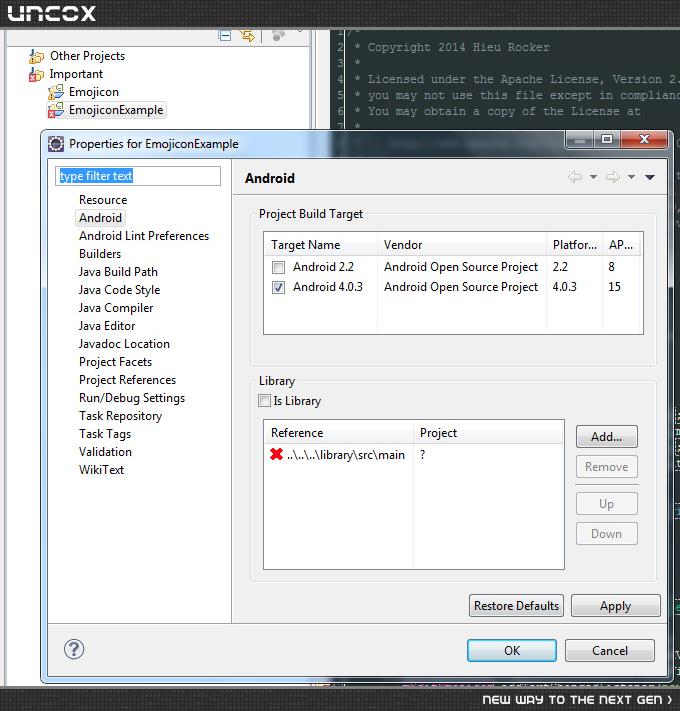Click the EmojiconExample project icon
This screenshot has height=711, width=680.
click(56, 110)
